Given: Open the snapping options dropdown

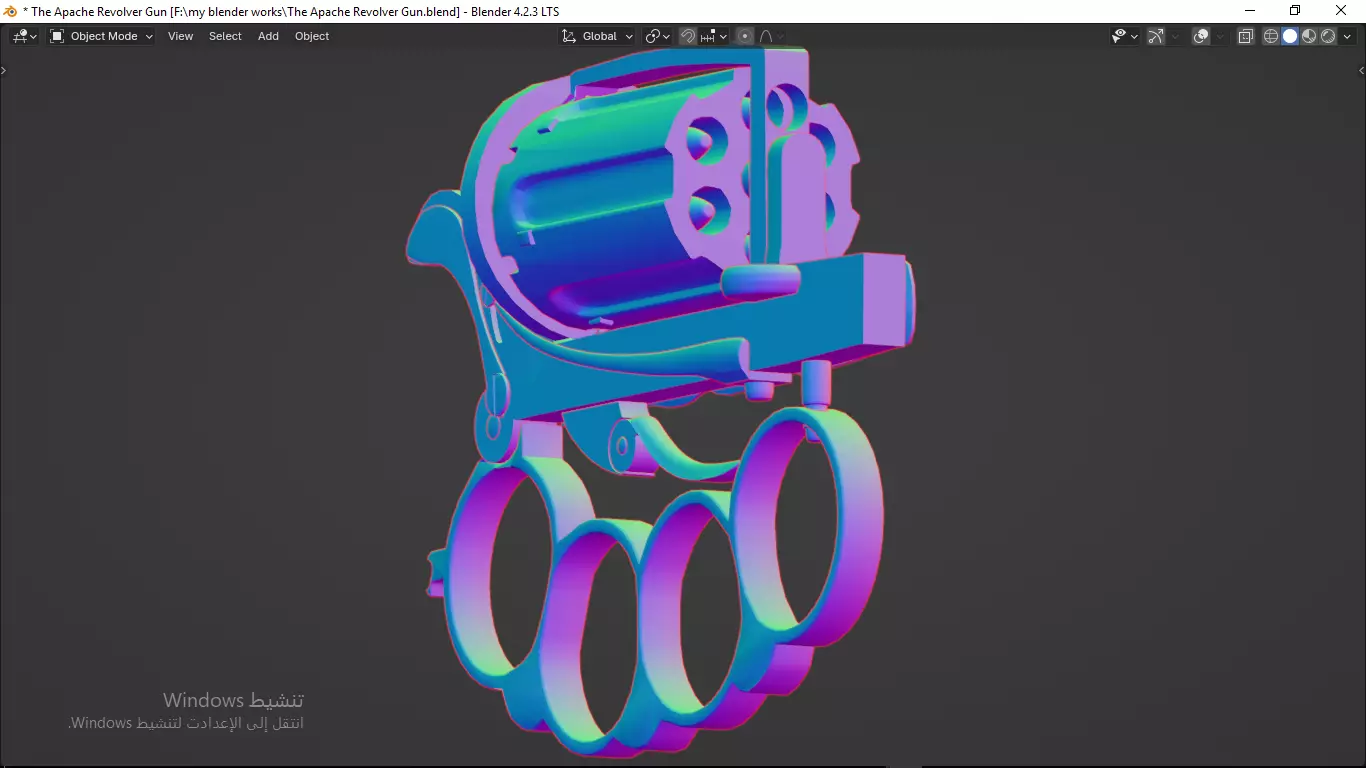Looking at the screenshot, I should click(x=714, y=36).
